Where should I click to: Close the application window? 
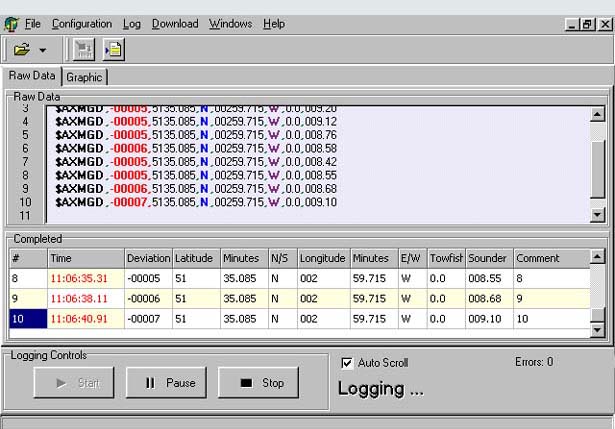tap(605, 25)
